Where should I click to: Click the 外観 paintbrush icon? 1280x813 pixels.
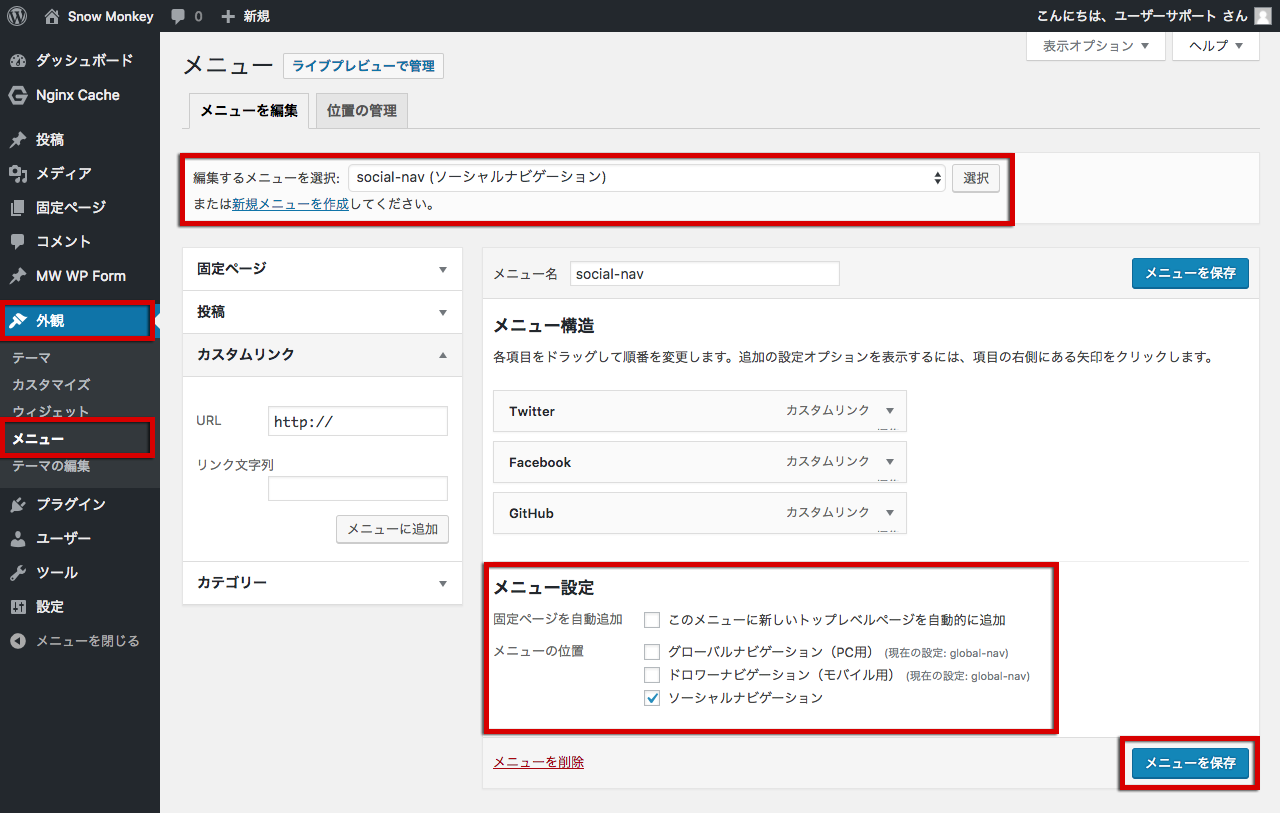click(18, 321)
